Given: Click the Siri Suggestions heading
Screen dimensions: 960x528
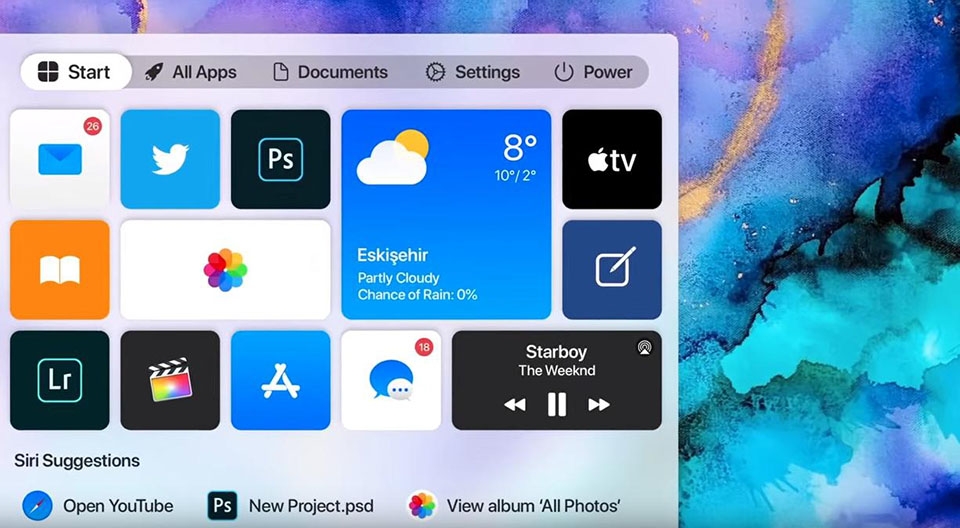Looking at the screenshot, I should click(77, 461).
